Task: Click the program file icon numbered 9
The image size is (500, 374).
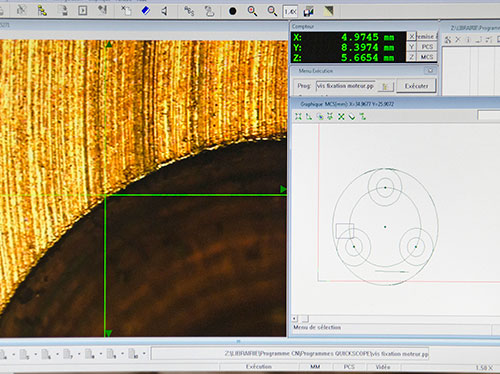Action: pos(111,354)
